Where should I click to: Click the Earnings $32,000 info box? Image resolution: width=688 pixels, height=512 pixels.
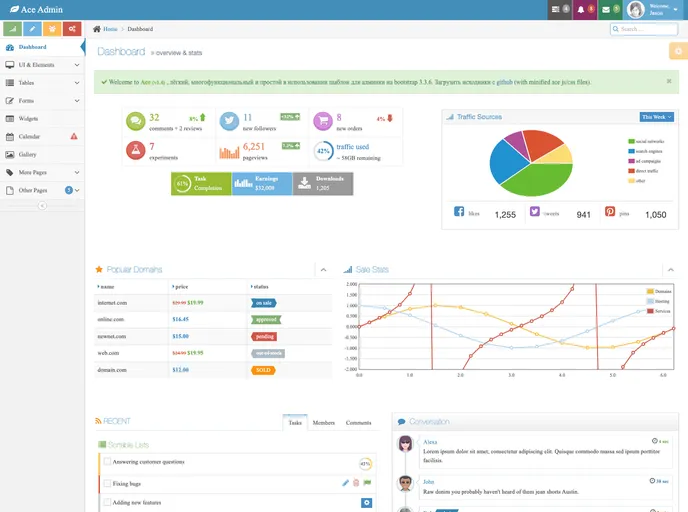click(261, 183)
